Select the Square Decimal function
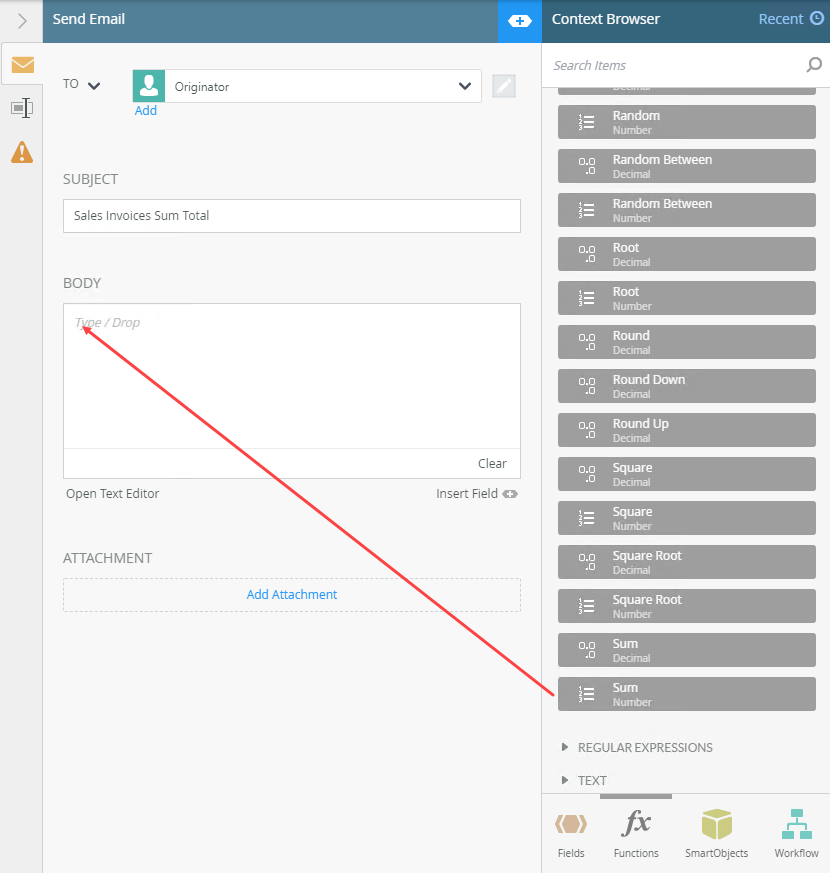 pyautogui.click(x=687, y=474)
